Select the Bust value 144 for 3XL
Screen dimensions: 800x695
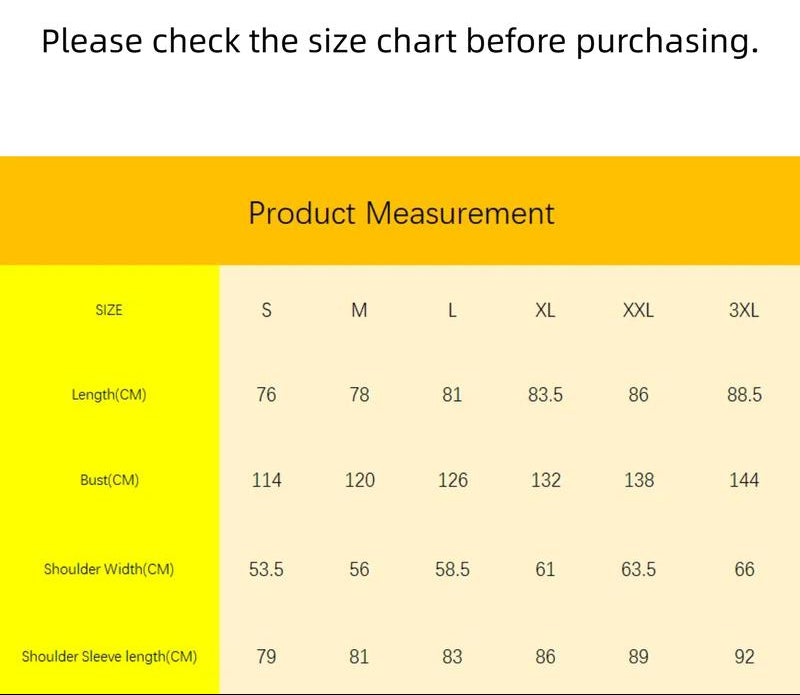click(x=744, y=480)
